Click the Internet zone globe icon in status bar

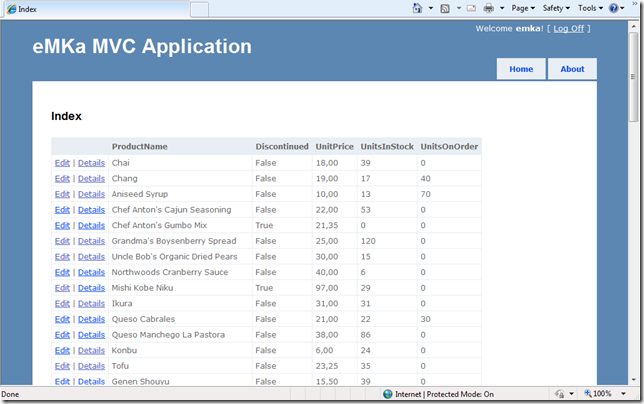[x=388, y=394]
